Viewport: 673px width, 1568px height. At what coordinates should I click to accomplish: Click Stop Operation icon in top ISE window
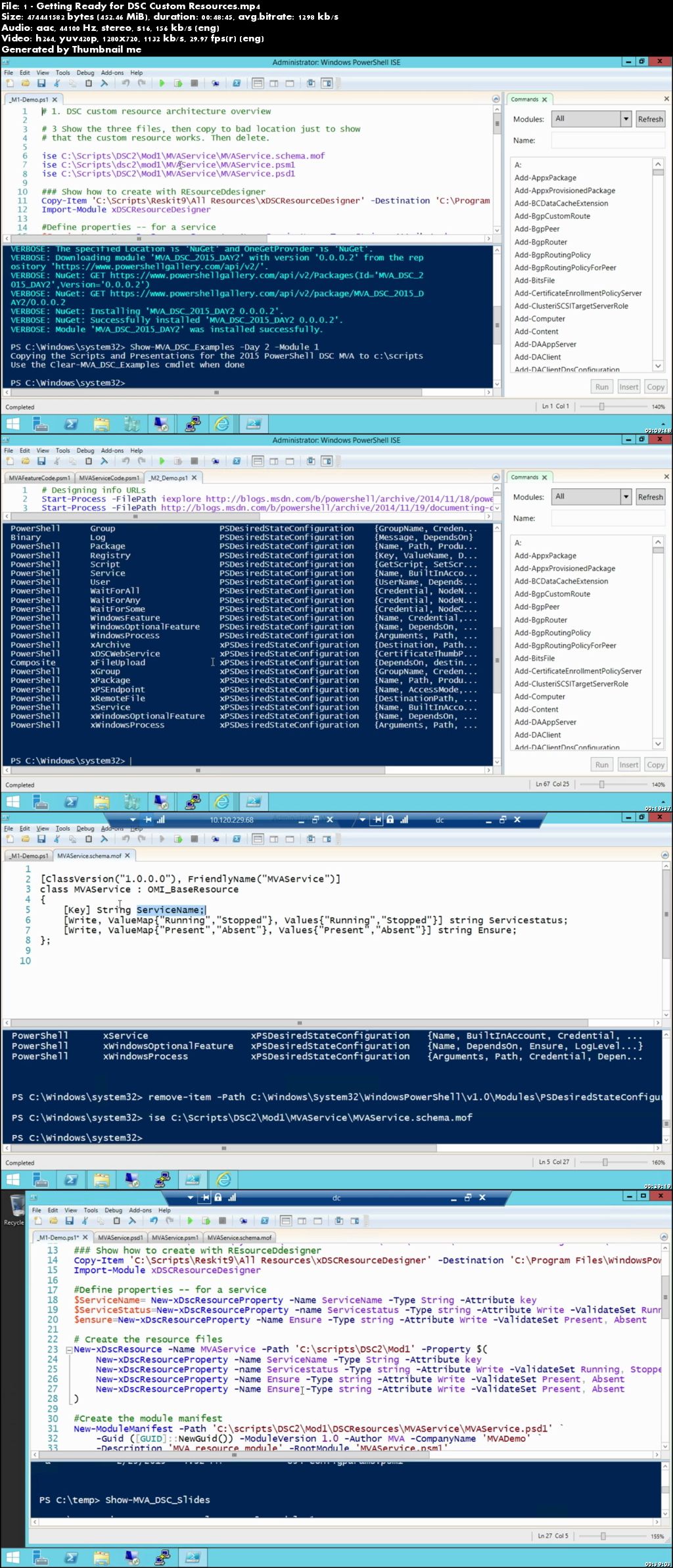pyautogui.click(x=195, y=83)
